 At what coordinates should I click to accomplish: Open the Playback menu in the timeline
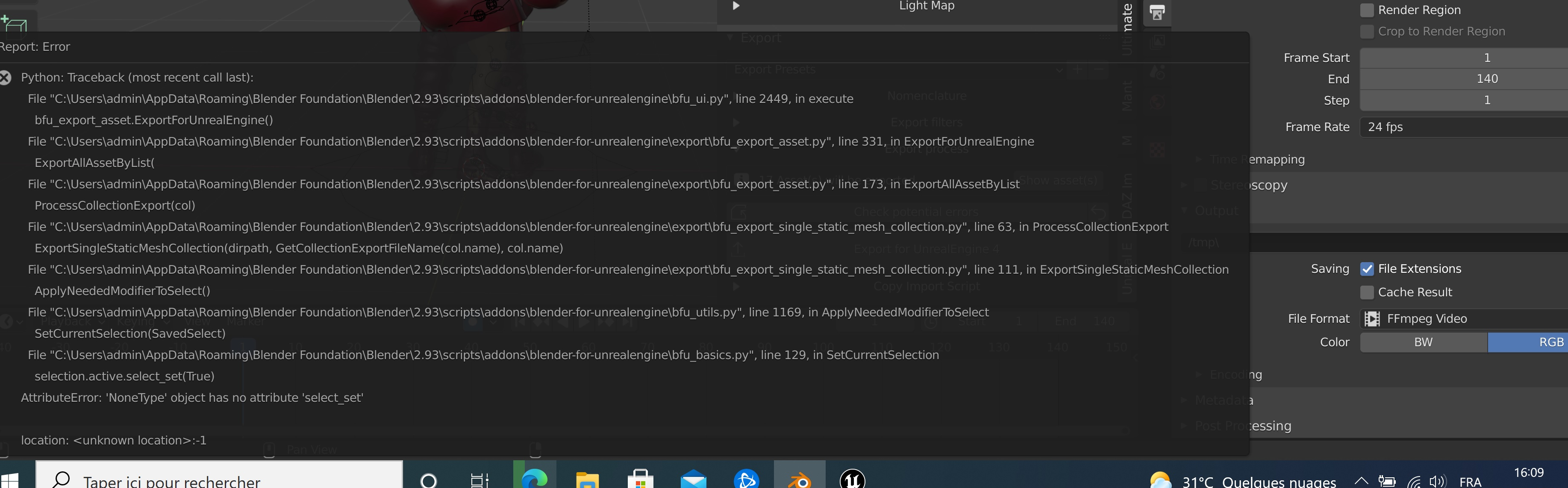[x=65, y=321]
